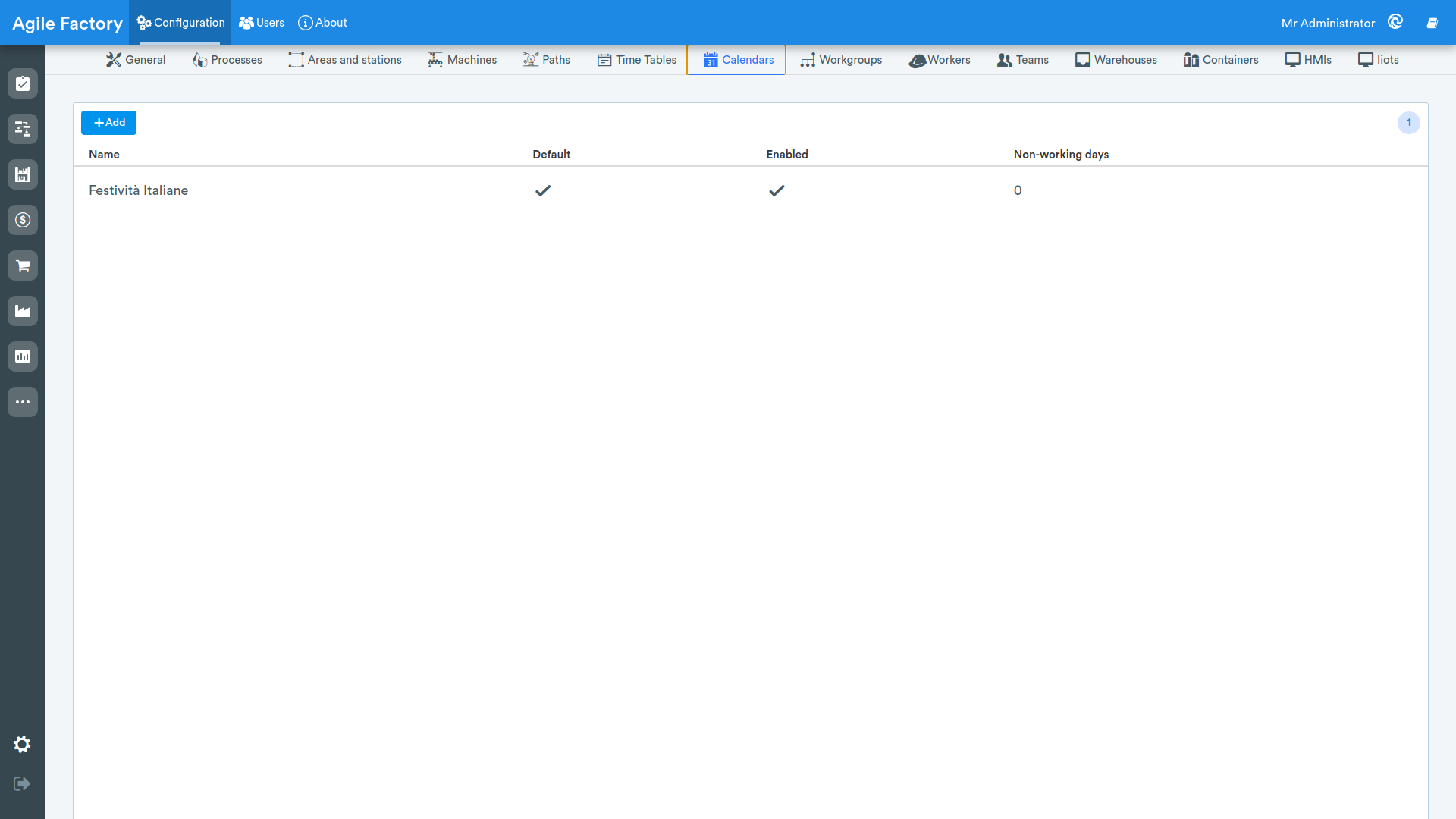Switch to the Processes tab

pyautogui.click(x=227, y=60)
